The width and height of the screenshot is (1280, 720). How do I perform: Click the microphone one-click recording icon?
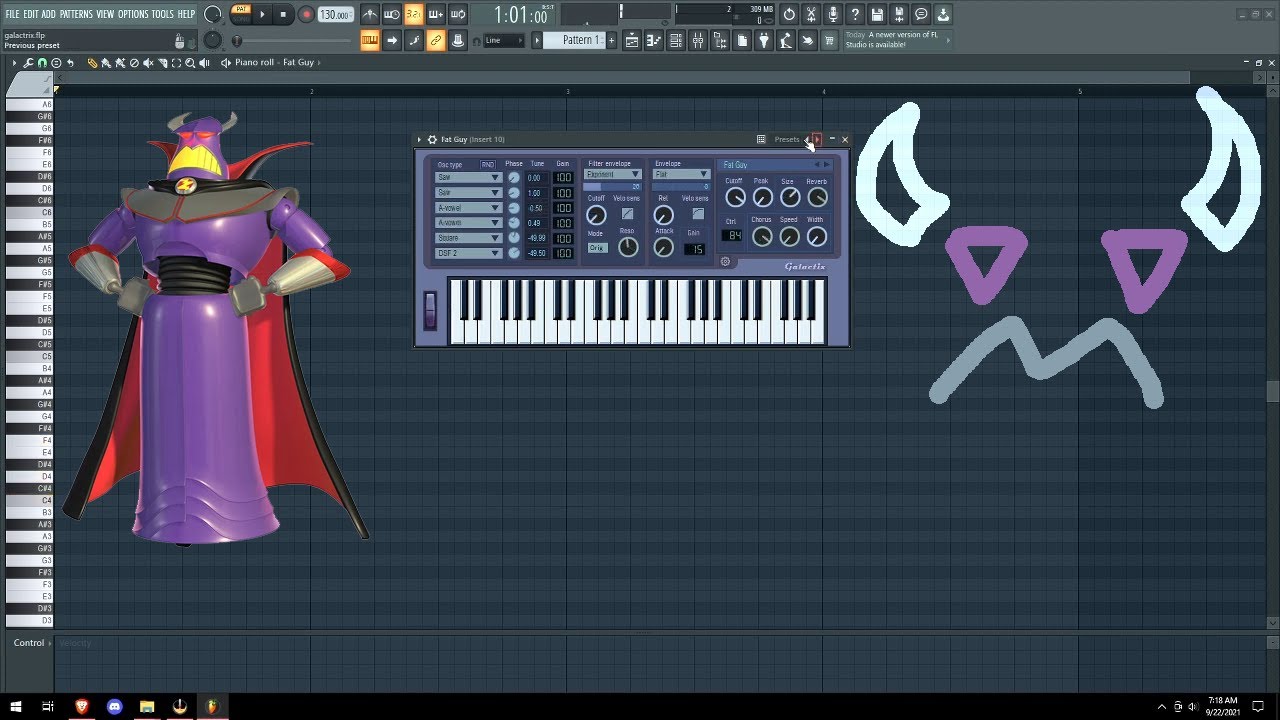click(832, 15)
